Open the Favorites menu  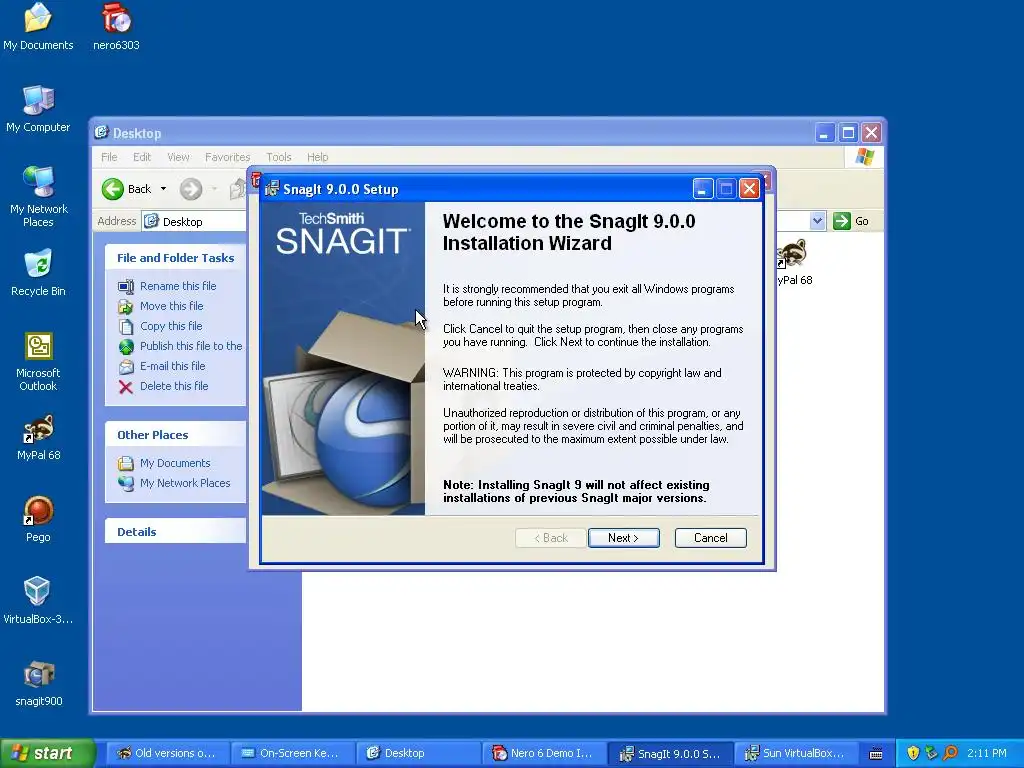click(227, 157)
